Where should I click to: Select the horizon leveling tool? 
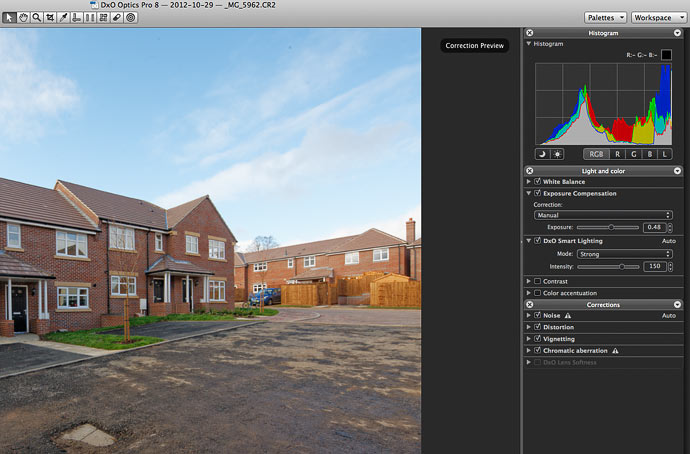pos(77,18)
